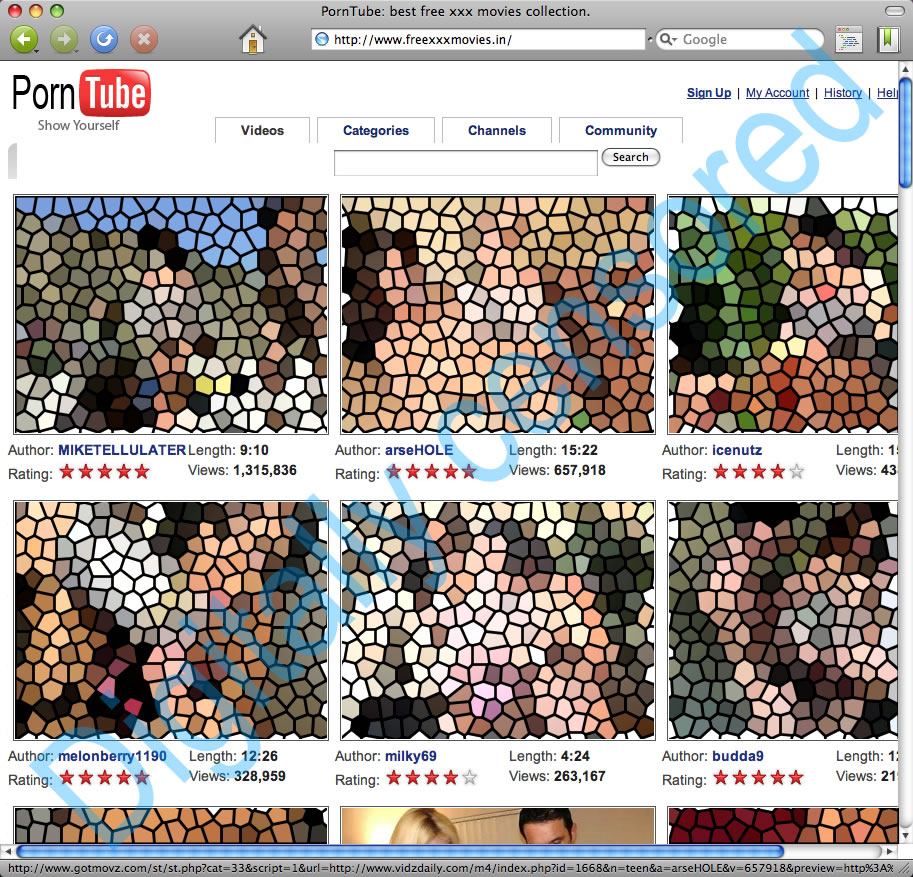Click the horizontal scrollbar left arrow

(7, 851)
